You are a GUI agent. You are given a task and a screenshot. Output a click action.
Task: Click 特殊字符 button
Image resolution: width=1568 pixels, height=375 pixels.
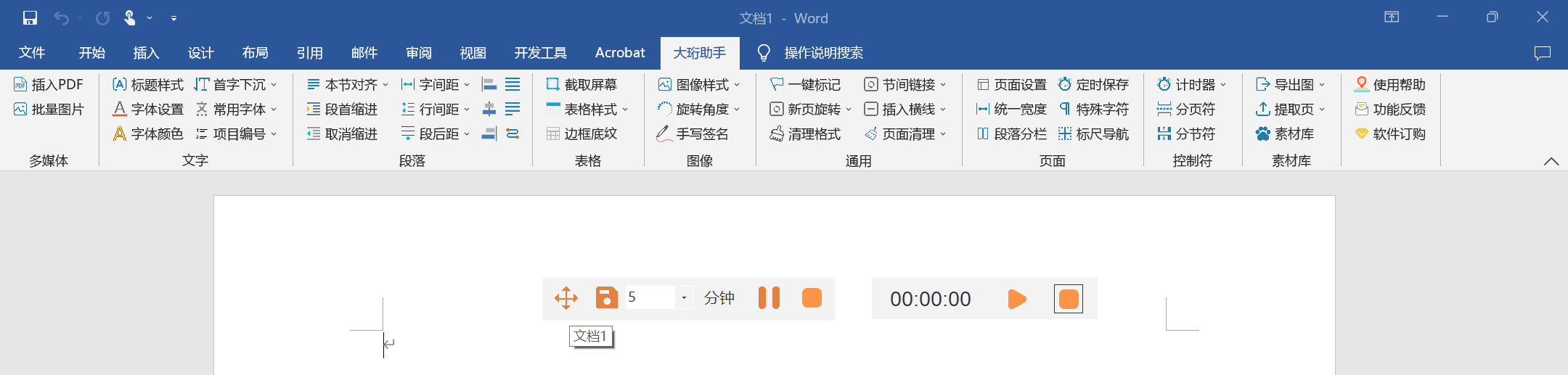pos(1093,110)
